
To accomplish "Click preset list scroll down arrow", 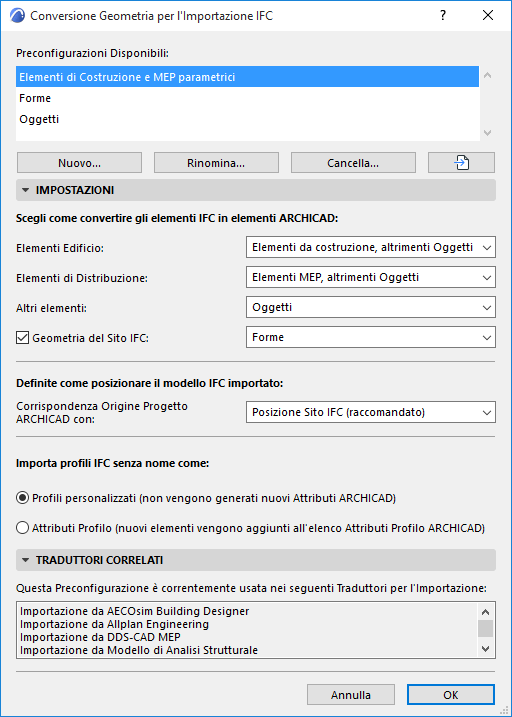I will [x=487, y=133].
